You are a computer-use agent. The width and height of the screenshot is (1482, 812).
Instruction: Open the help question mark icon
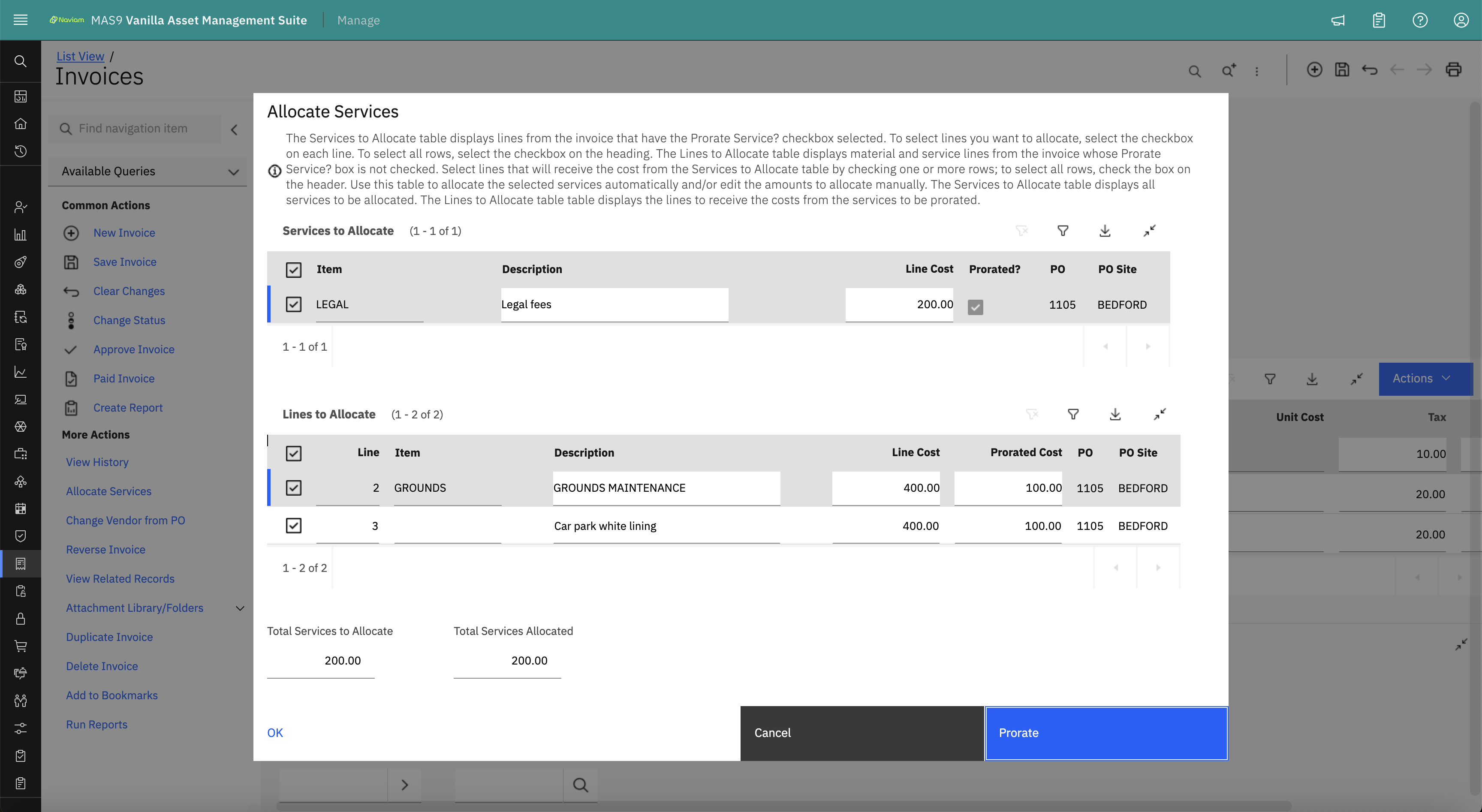tap(1419, 20)
